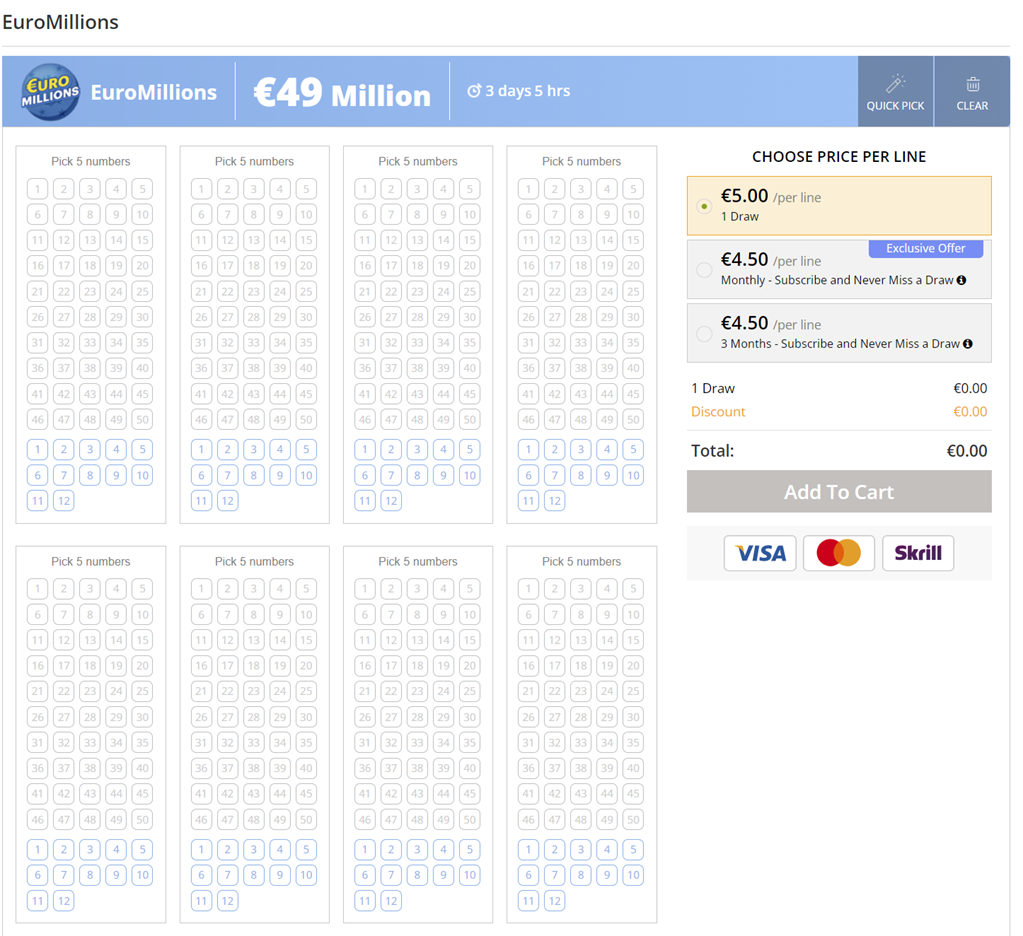Click the Skrill payment logo
Viewport: 1023px width, 936px height.
pyautogui.click(x=918, y=553)
